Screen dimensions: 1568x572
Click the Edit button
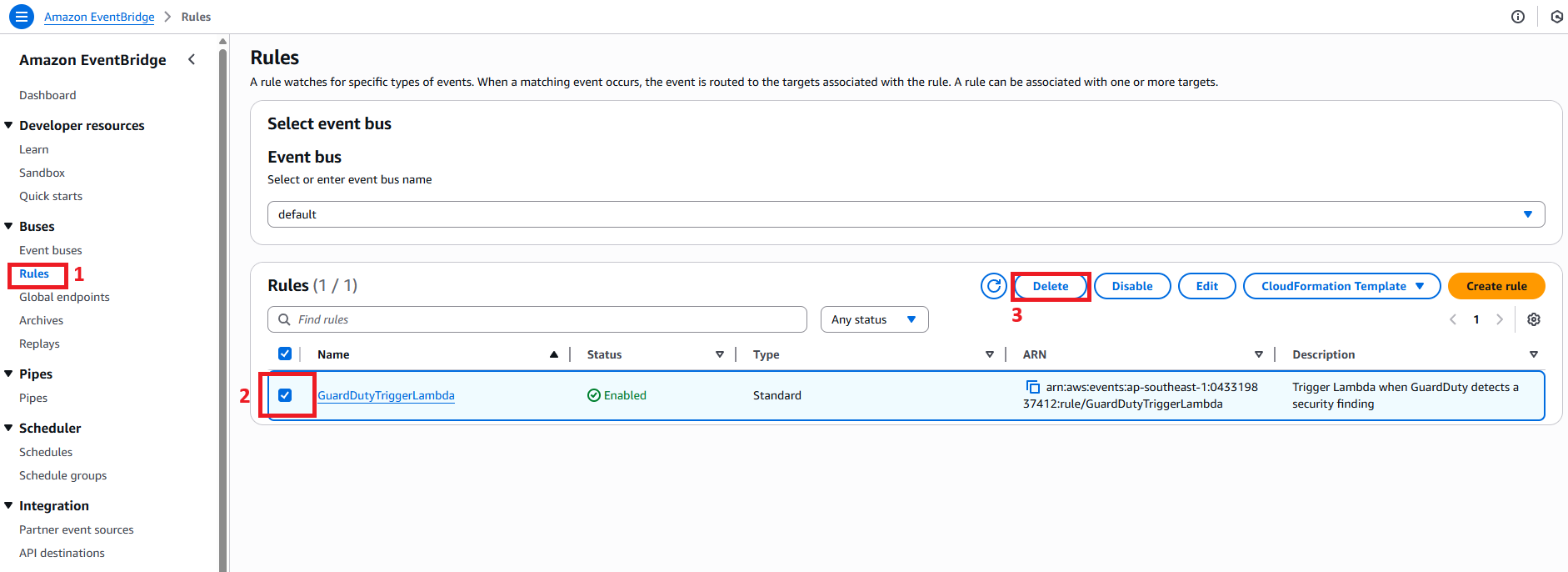pyautogui.click(x=1206, y=286)
